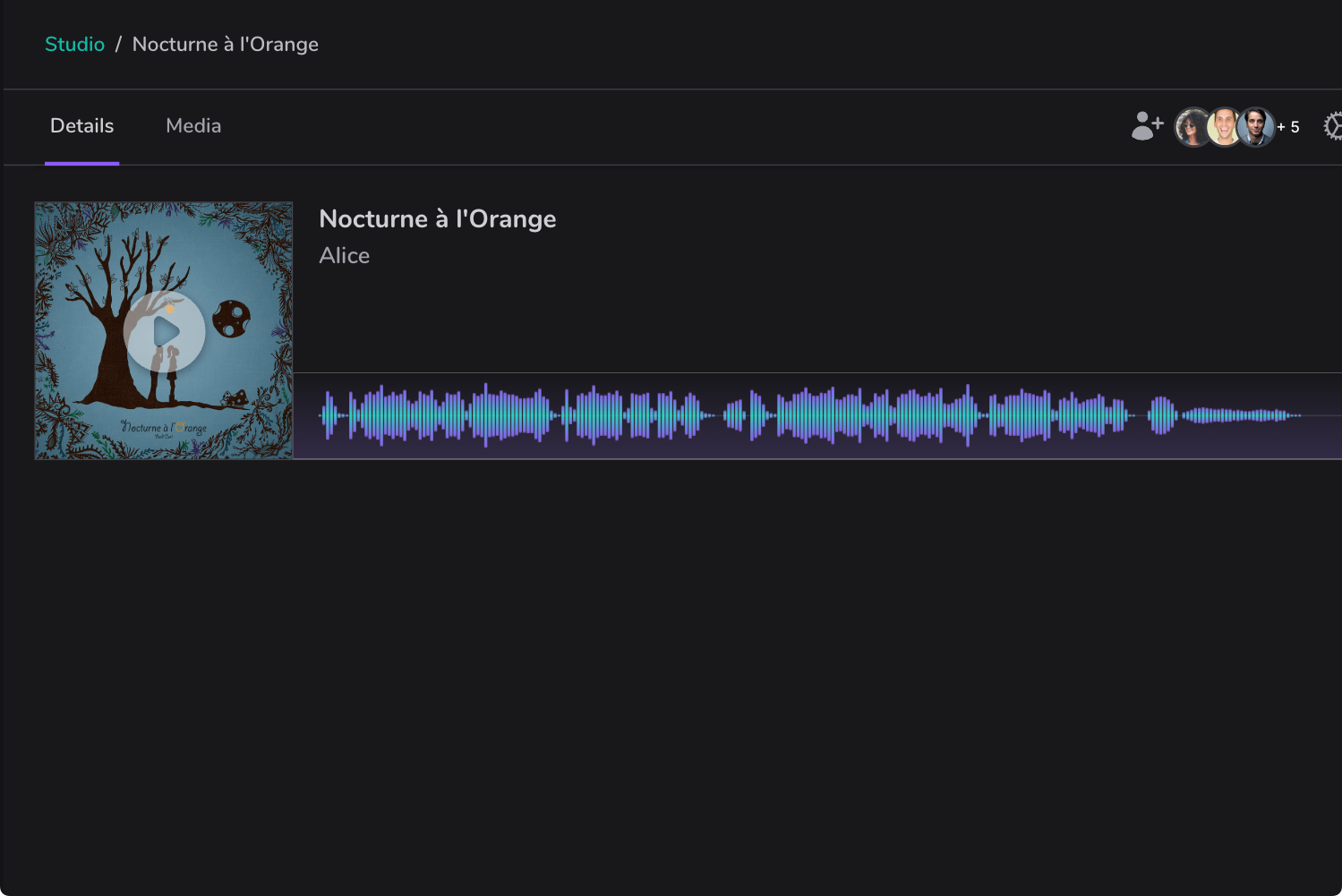Click the artist name Alice
The image size is (1342, 896).
(344, 255)
